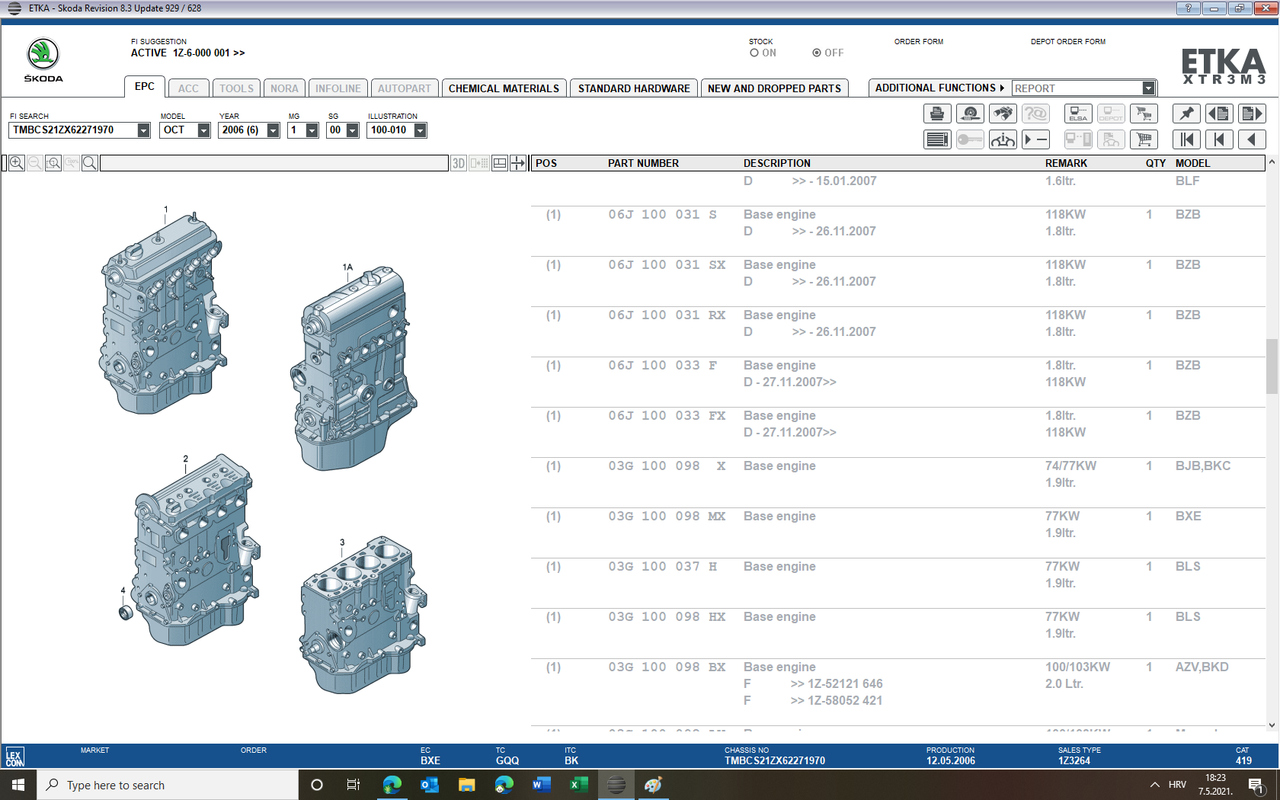
Task: Open the Windows Start menu
Action: pyautogui.click(x=19, y=785)
